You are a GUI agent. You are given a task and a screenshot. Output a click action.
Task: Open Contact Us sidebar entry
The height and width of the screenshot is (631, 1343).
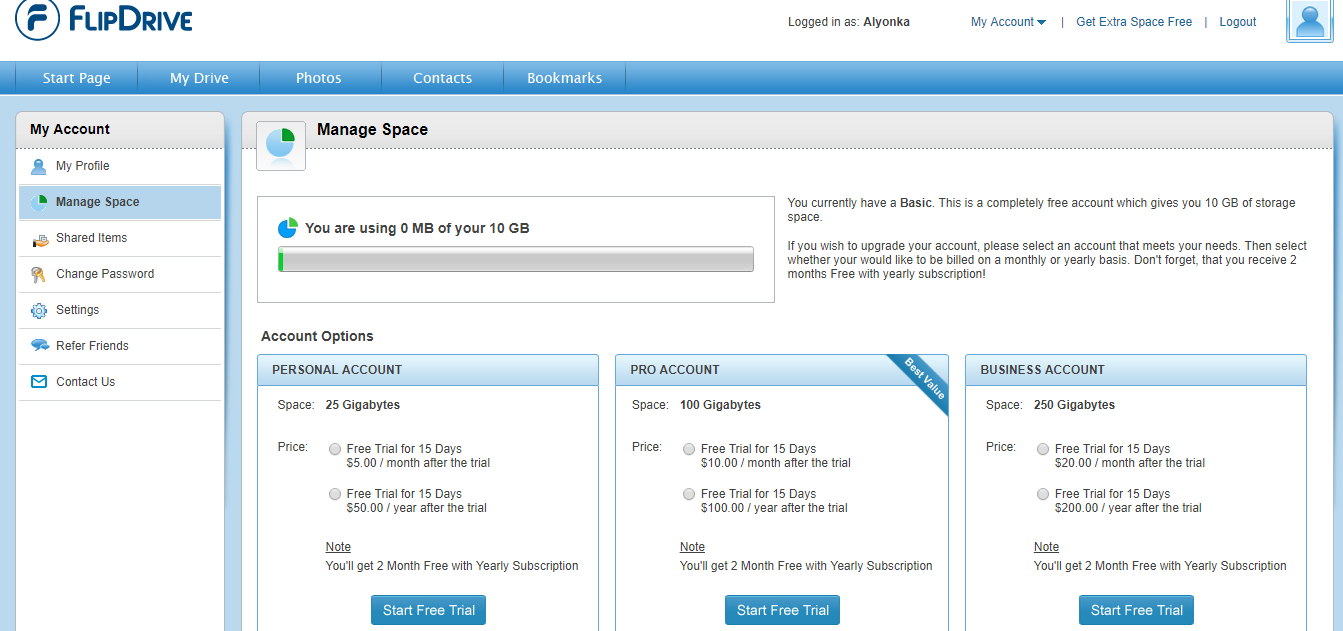click(x=120, y=382)
